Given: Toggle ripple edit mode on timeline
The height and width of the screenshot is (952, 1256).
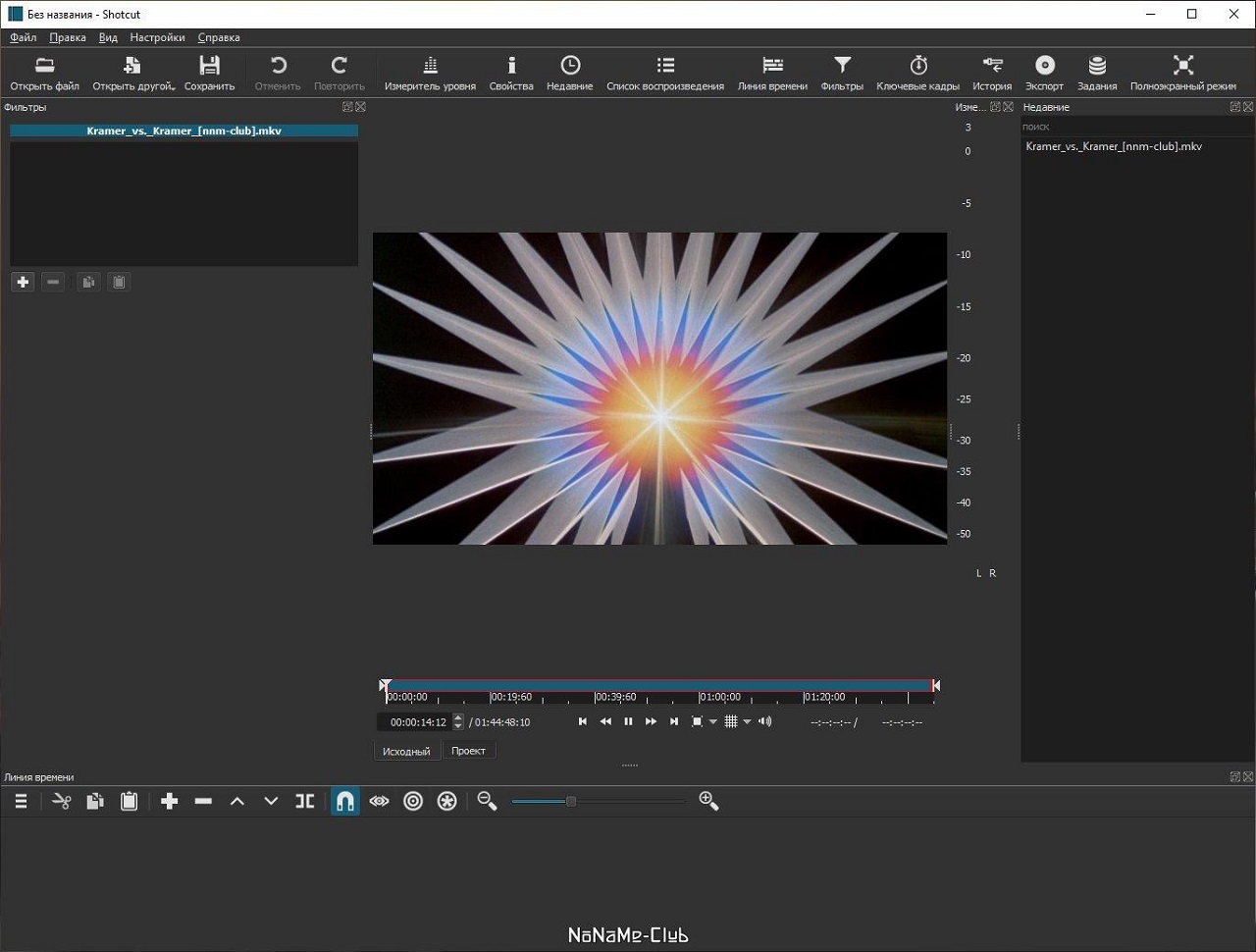Looking at the screenshot, I should point(413,802).
